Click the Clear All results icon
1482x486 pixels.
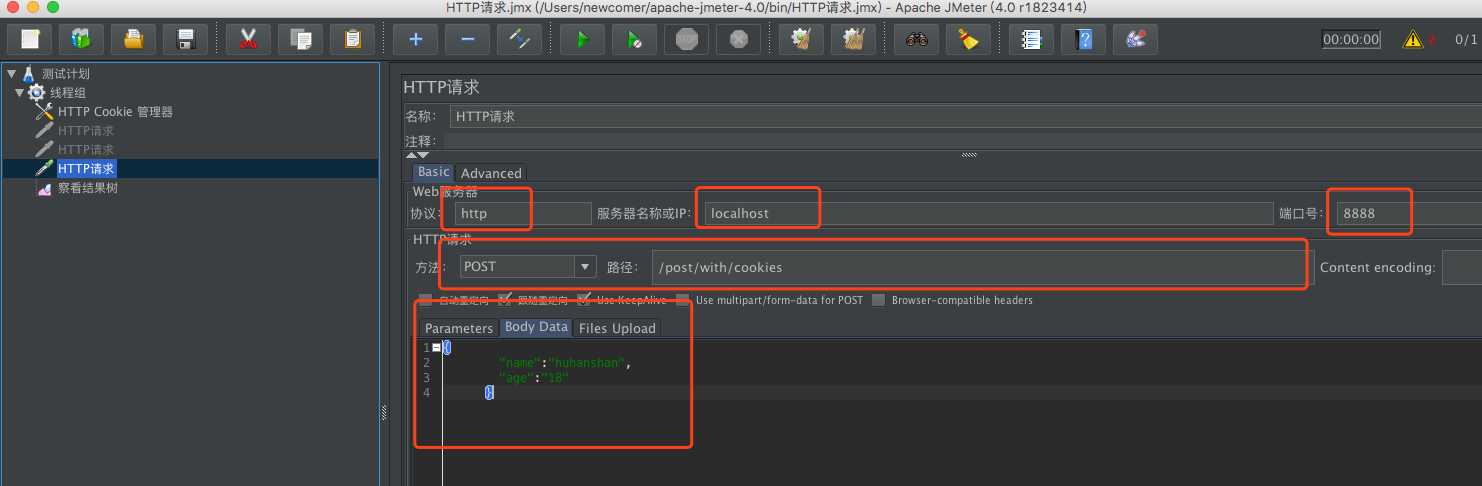pos(853,39)
